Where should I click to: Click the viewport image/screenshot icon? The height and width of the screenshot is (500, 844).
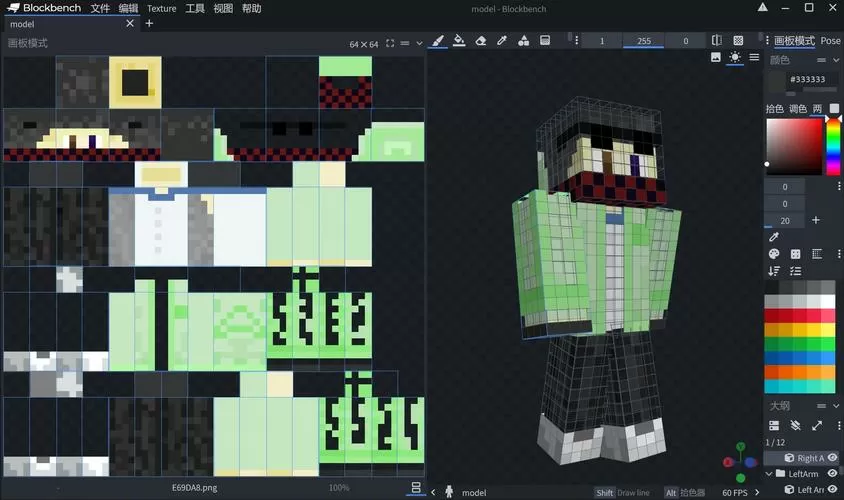pyautogui.click(x=715, y=57)
